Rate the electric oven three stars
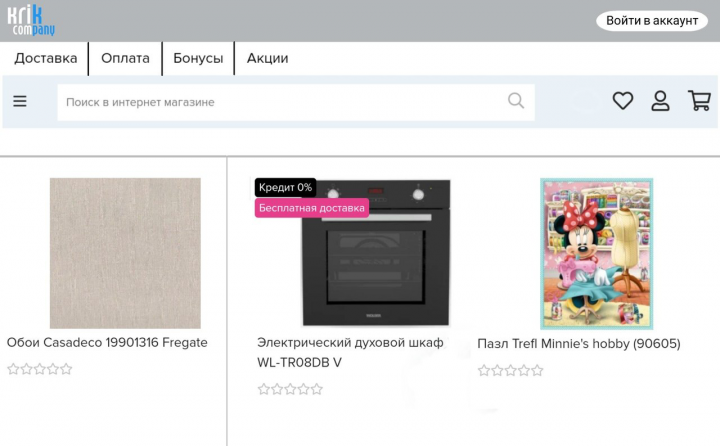The width and height of the screenshot is (720, 446). (290, 390)
